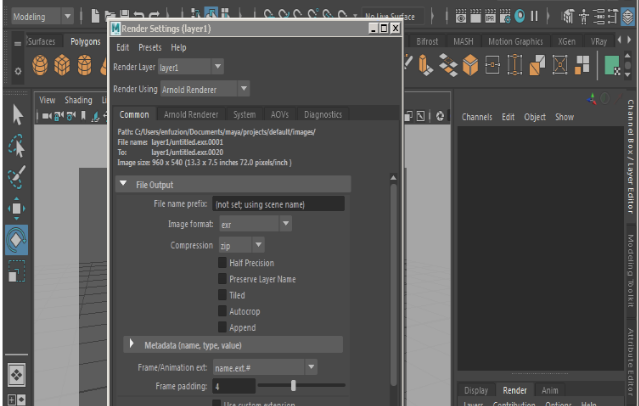Image resolution: width=639 pixels, height=406 pixels.
Task: Switch to the Diagnostics tab
Action: tap(323, 115)
